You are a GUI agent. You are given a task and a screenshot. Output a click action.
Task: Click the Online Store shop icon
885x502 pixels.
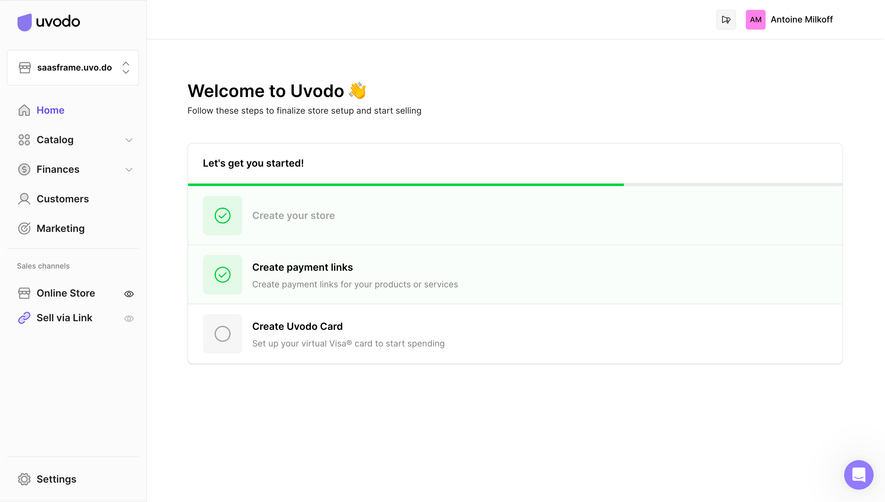24,293
